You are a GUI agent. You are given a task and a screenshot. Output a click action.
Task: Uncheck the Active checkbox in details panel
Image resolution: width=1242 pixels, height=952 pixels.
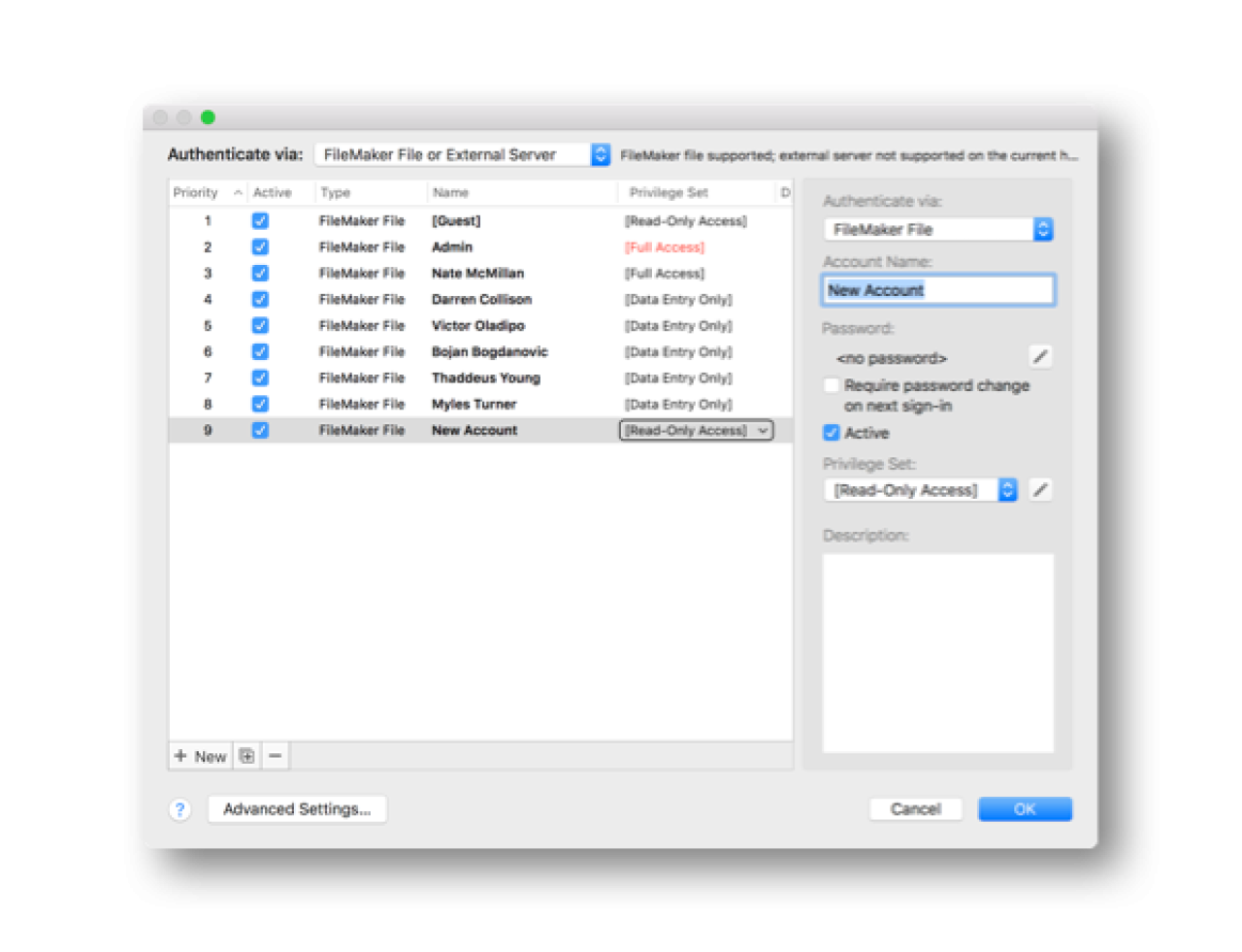pyautogui.click(x=832, y=433)
